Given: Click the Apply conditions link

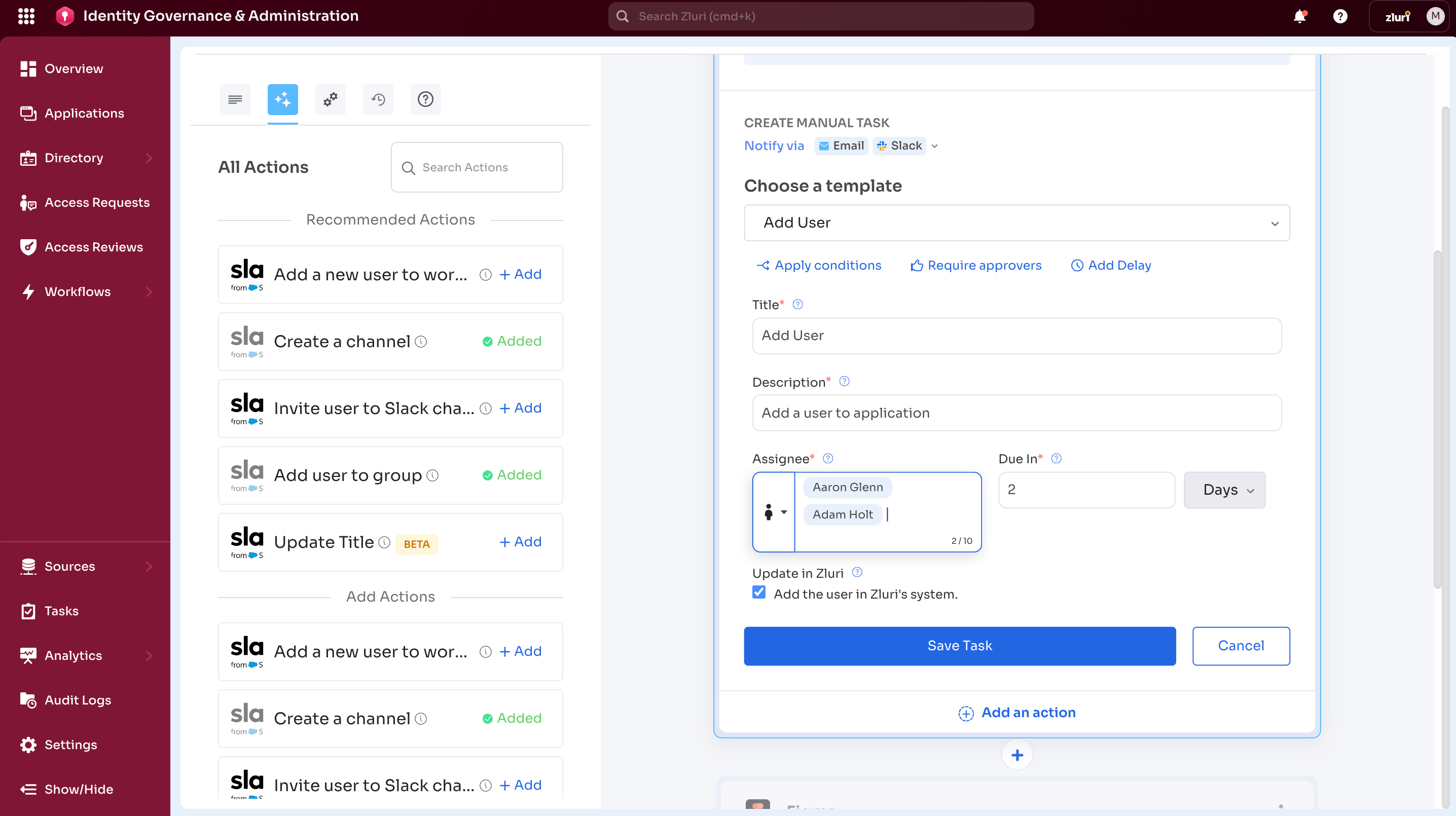Looking at the screenshot, I should (819, 265).
